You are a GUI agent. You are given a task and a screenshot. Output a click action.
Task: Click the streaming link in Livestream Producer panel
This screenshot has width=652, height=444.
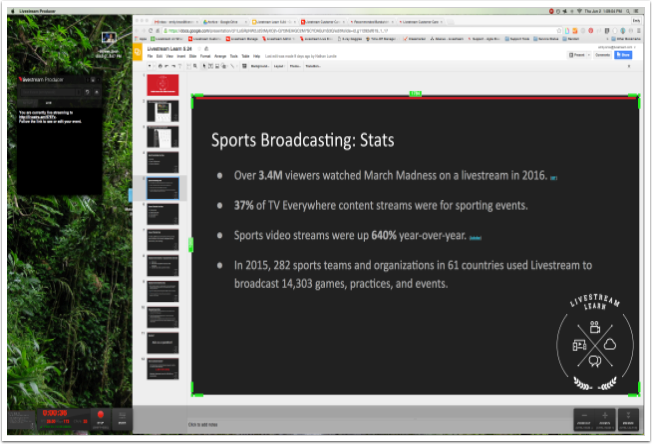(x=37, y=117)
